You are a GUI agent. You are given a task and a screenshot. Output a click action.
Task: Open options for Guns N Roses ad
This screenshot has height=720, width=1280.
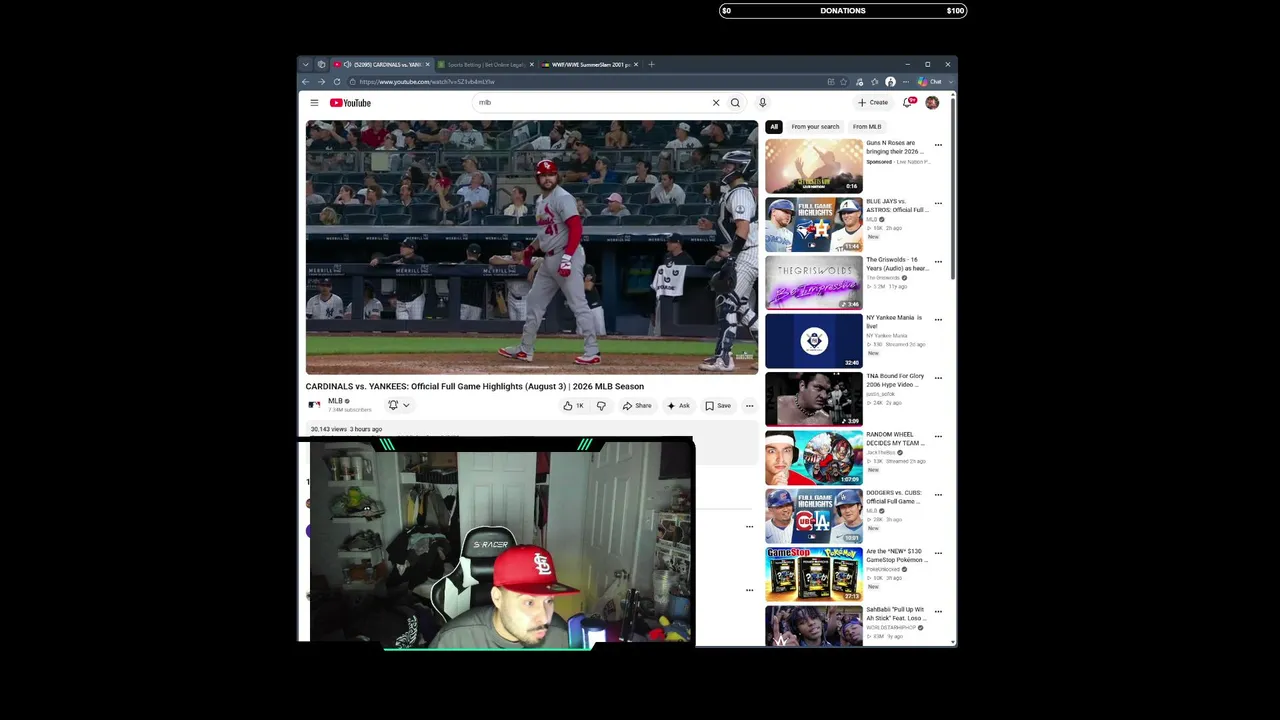coord(938,145)
